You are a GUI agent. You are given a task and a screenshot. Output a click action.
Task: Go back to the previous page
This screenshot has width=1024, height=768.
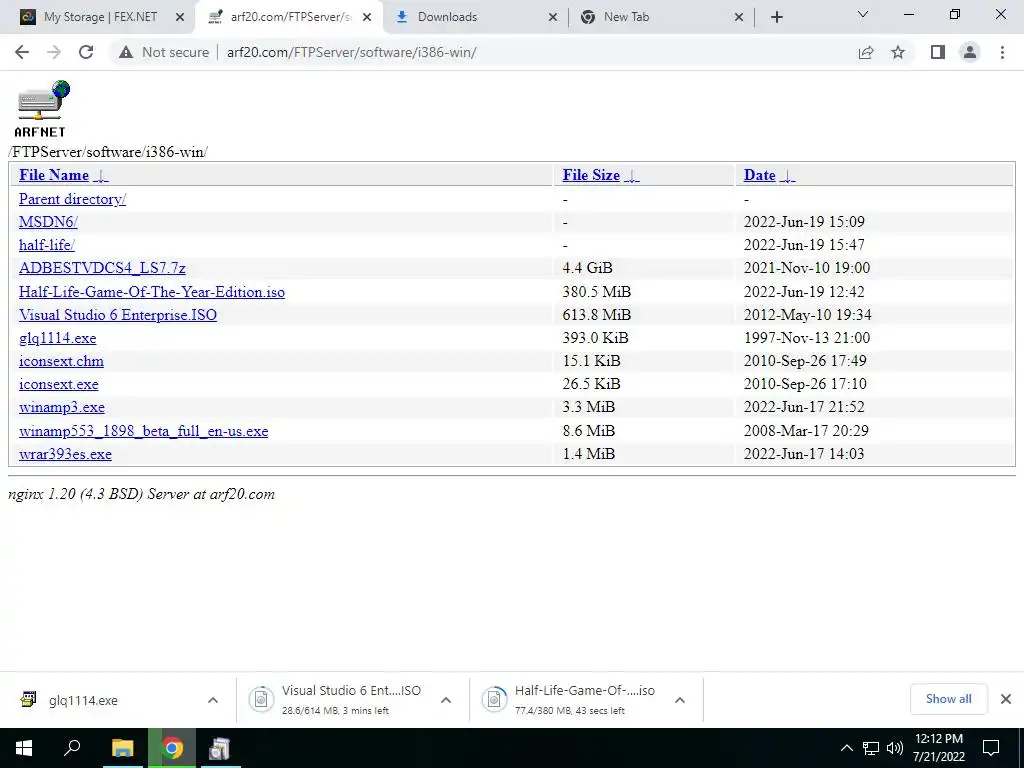[x=22, y=52]
